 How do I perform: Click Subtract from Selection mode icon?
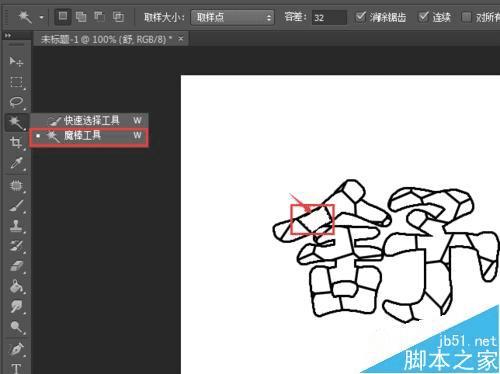pos(99,17)
